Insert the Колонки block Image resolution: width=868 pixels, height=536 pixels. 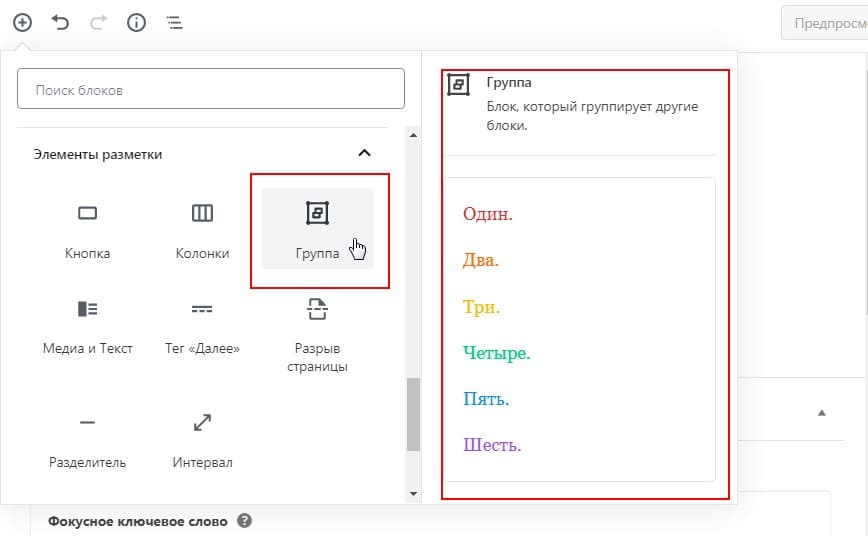click(203, 229)
